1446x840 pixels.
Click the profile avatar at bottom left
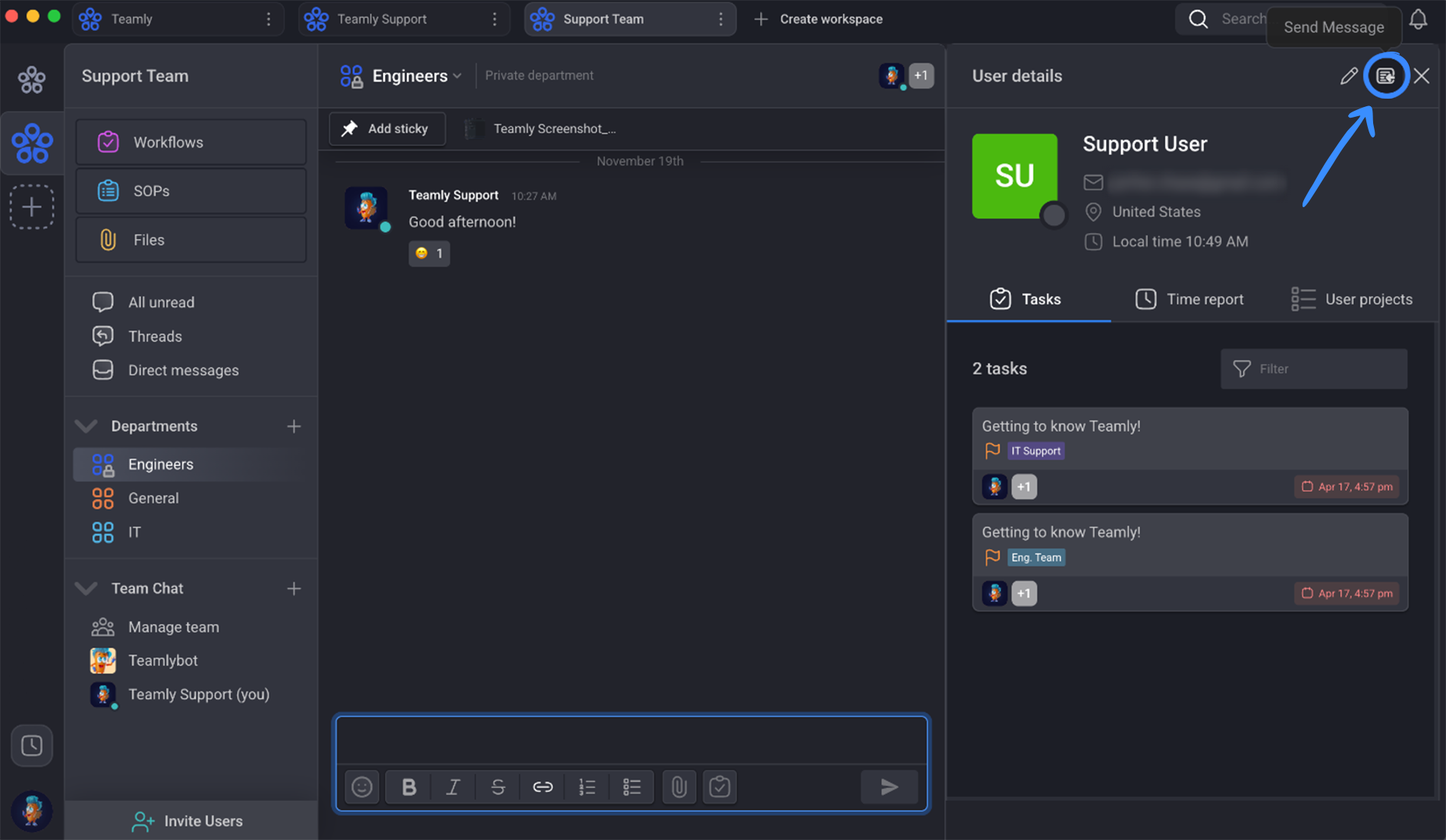tap(32, 811)
